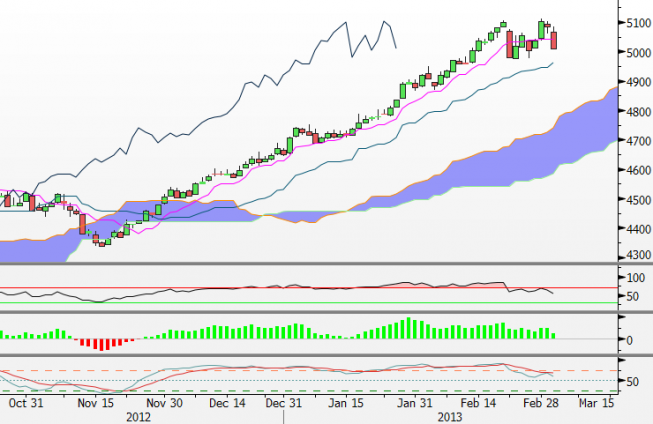Click the 4600 price axis label

coord(638,170)
